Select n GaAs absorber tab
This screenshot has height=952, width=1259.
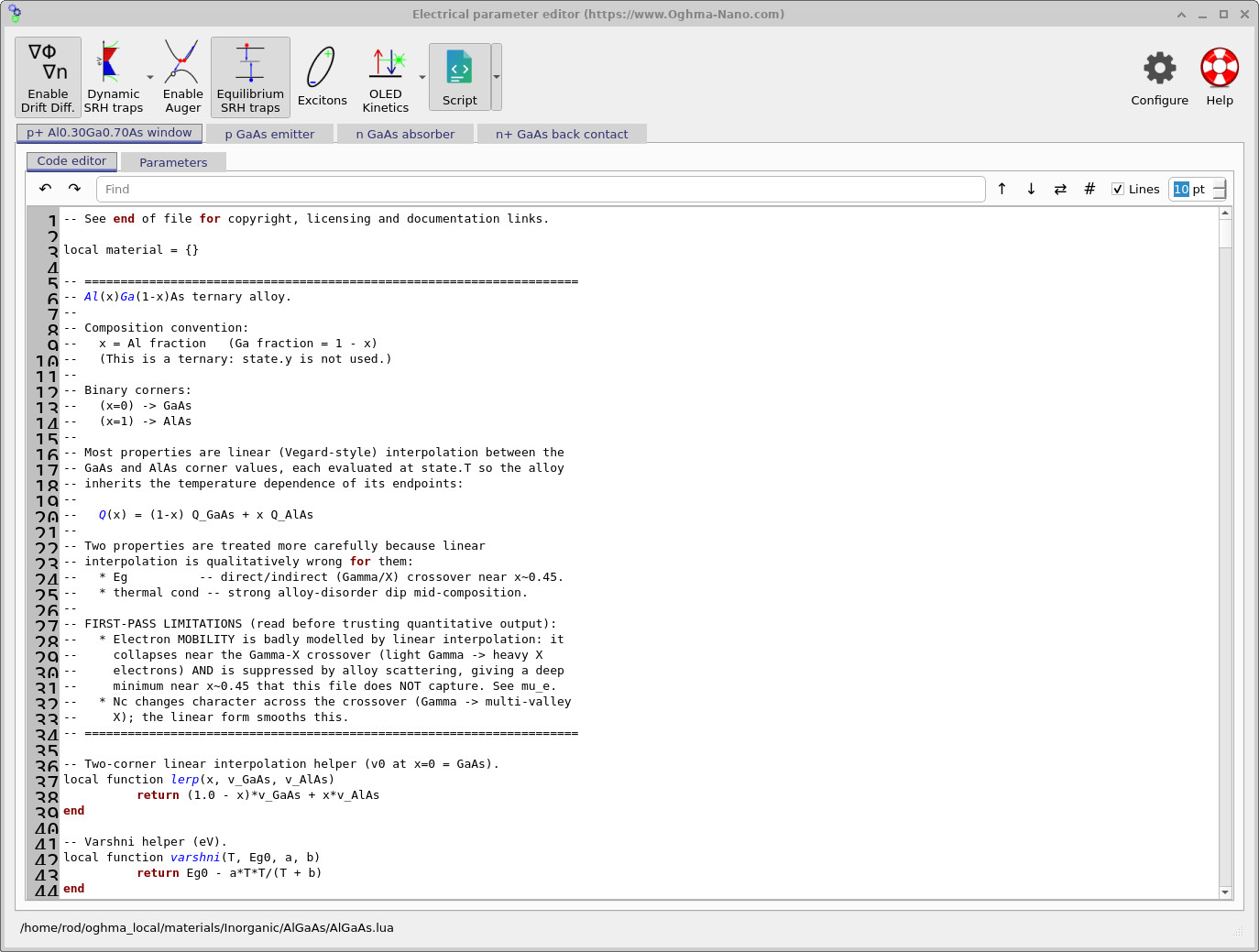[x=405, y=134]
